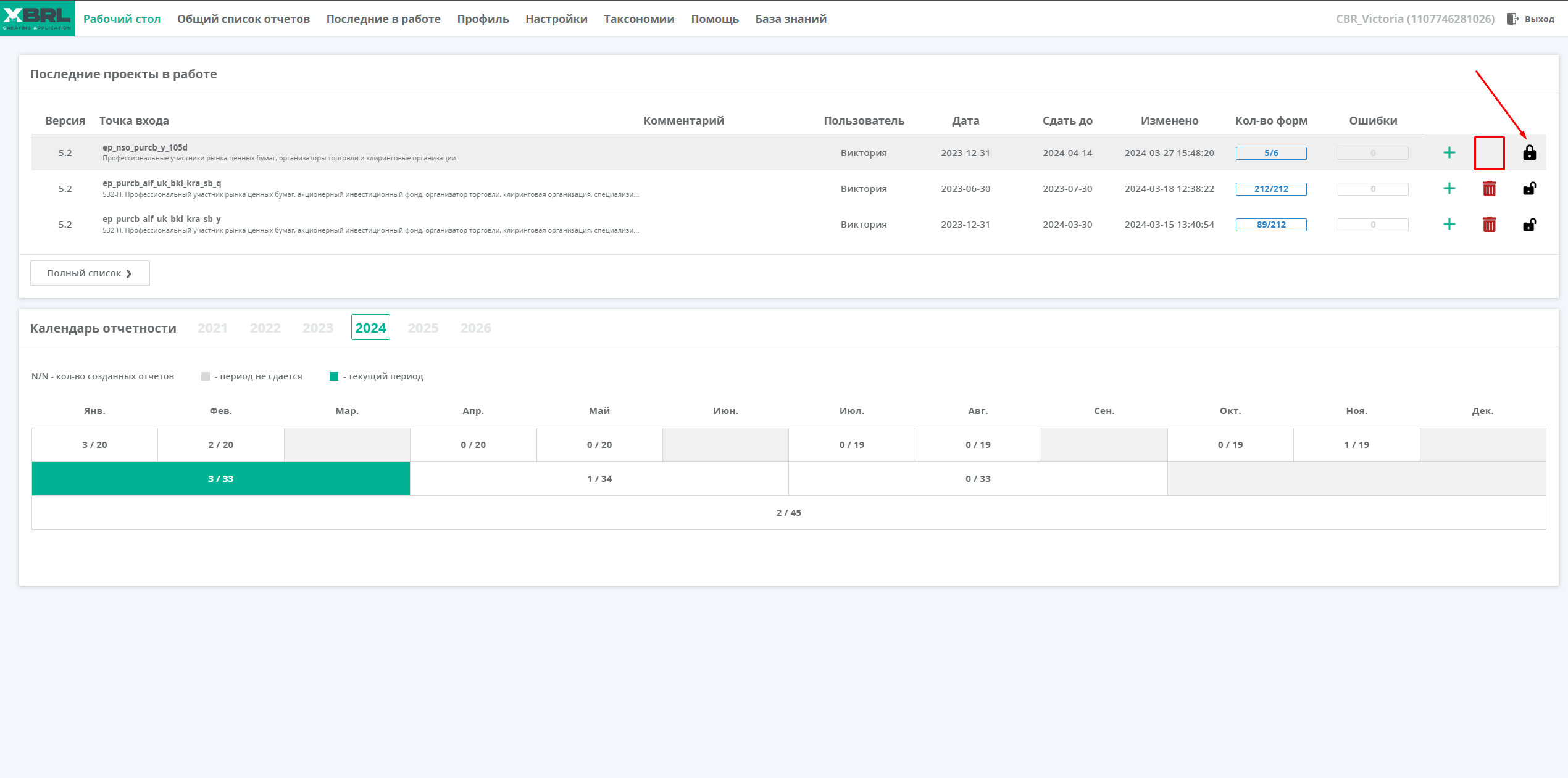The height and width of the screenshot is (778, 1568).
Task: Click gray legend swatch период не сдается
Action: 206,376
